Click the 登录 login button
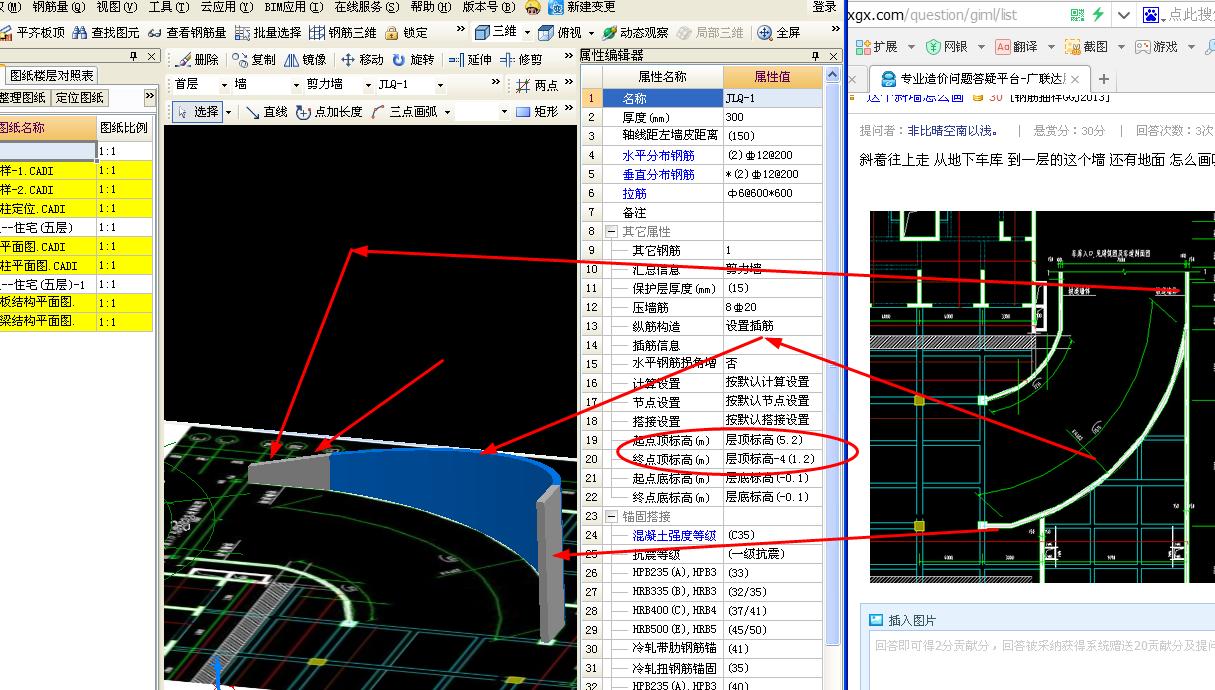 point(824,7)
